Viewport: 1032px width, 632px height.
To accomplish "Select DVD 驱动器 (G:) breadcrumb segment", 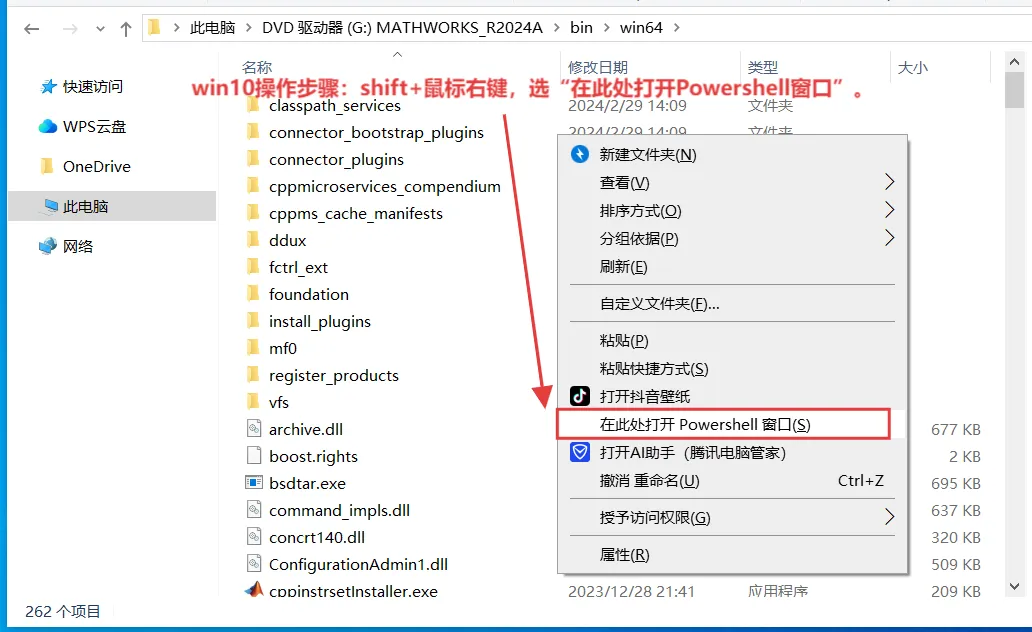I will coord(402,28).
